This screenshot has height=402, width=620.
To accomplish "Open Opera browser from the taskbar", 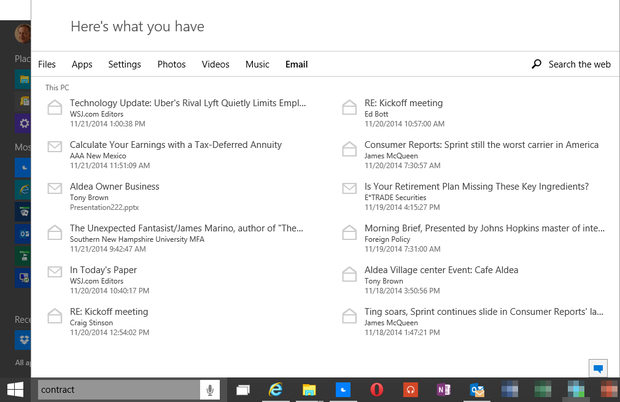I will [376, 389].
